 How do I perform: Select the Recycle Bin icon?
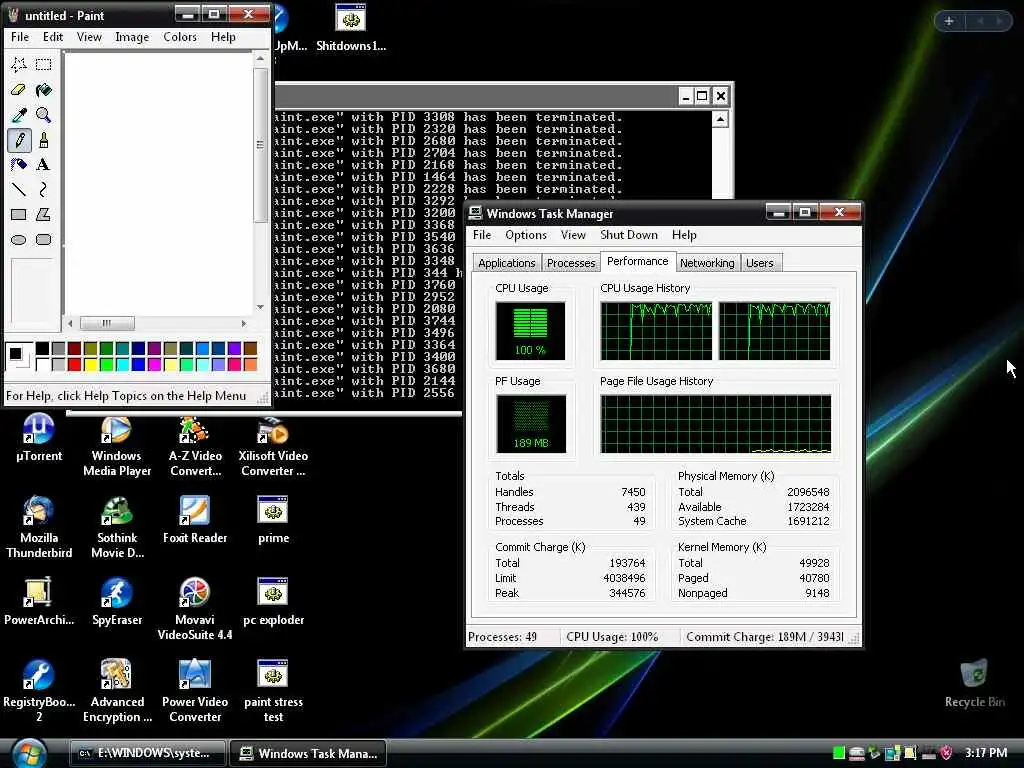pos(974,684)
